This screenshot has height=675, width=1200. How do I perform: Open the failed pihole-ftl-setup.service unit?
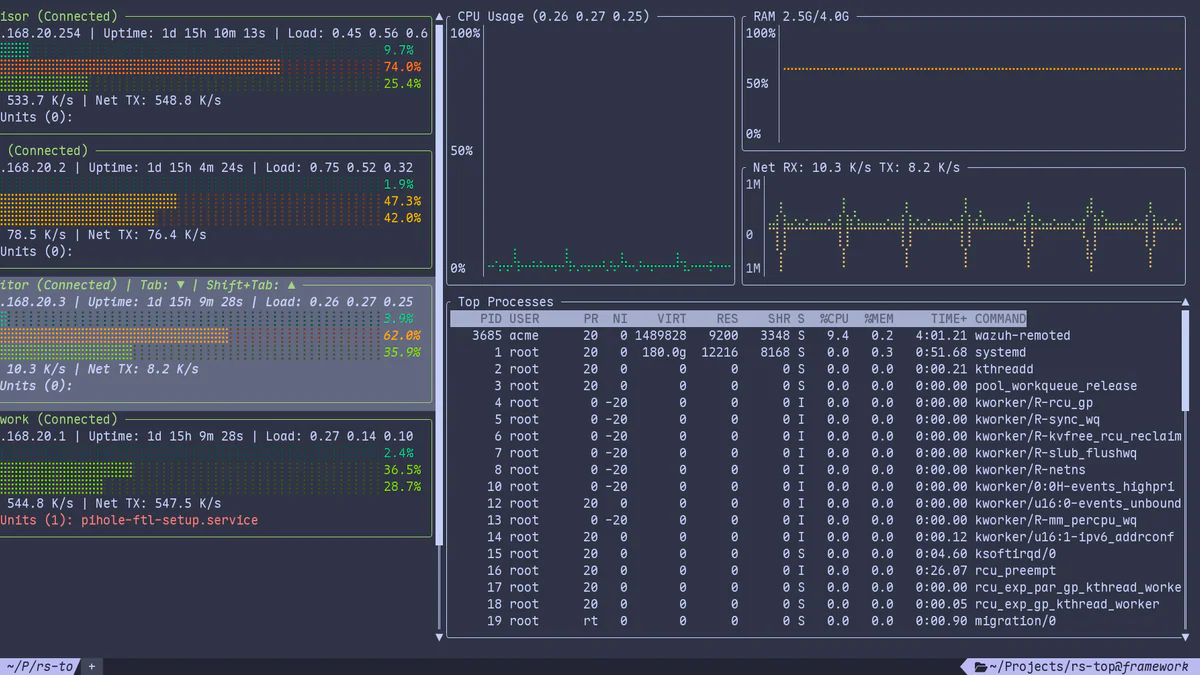[170, 519]
